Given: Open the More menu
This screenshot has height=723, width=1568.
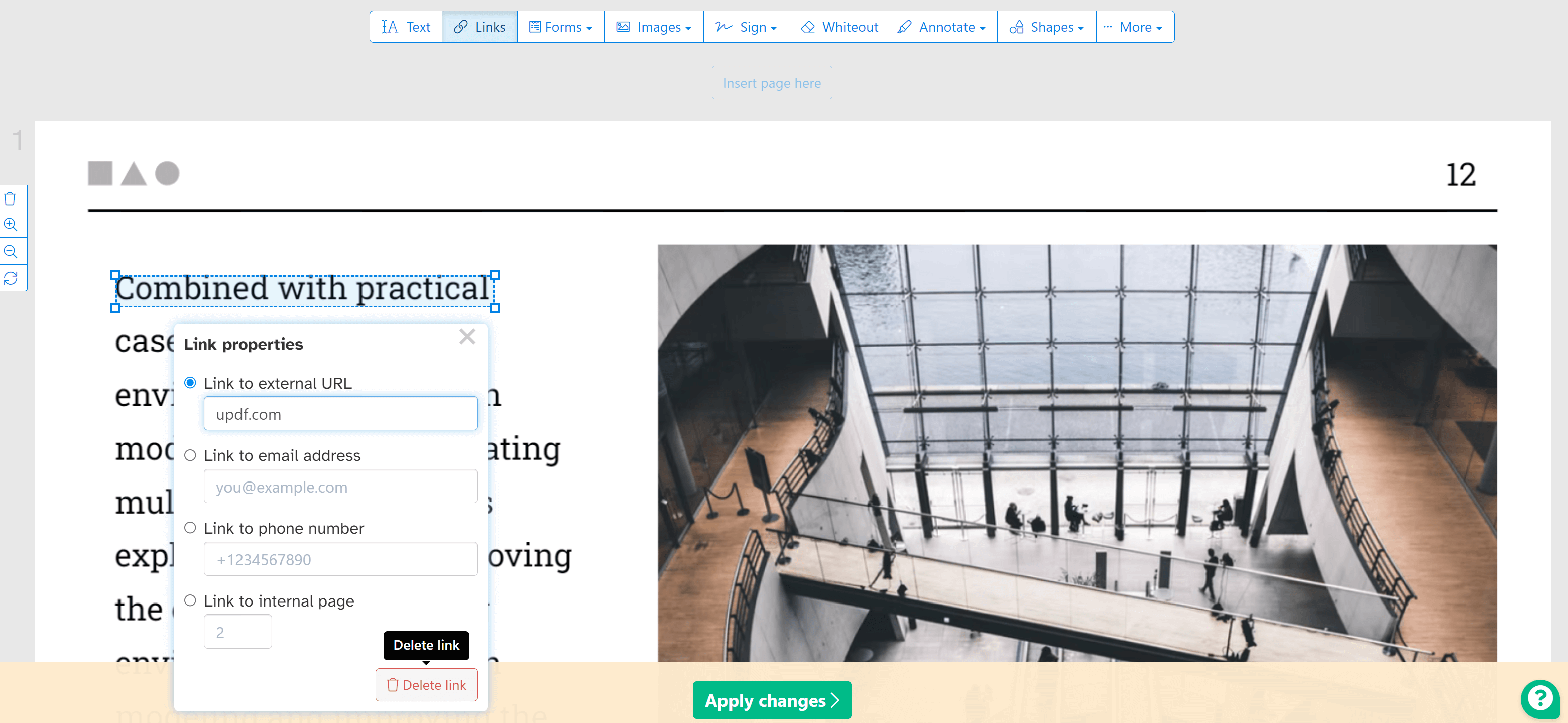Looking at the screenshot, I should [1135, 27].
